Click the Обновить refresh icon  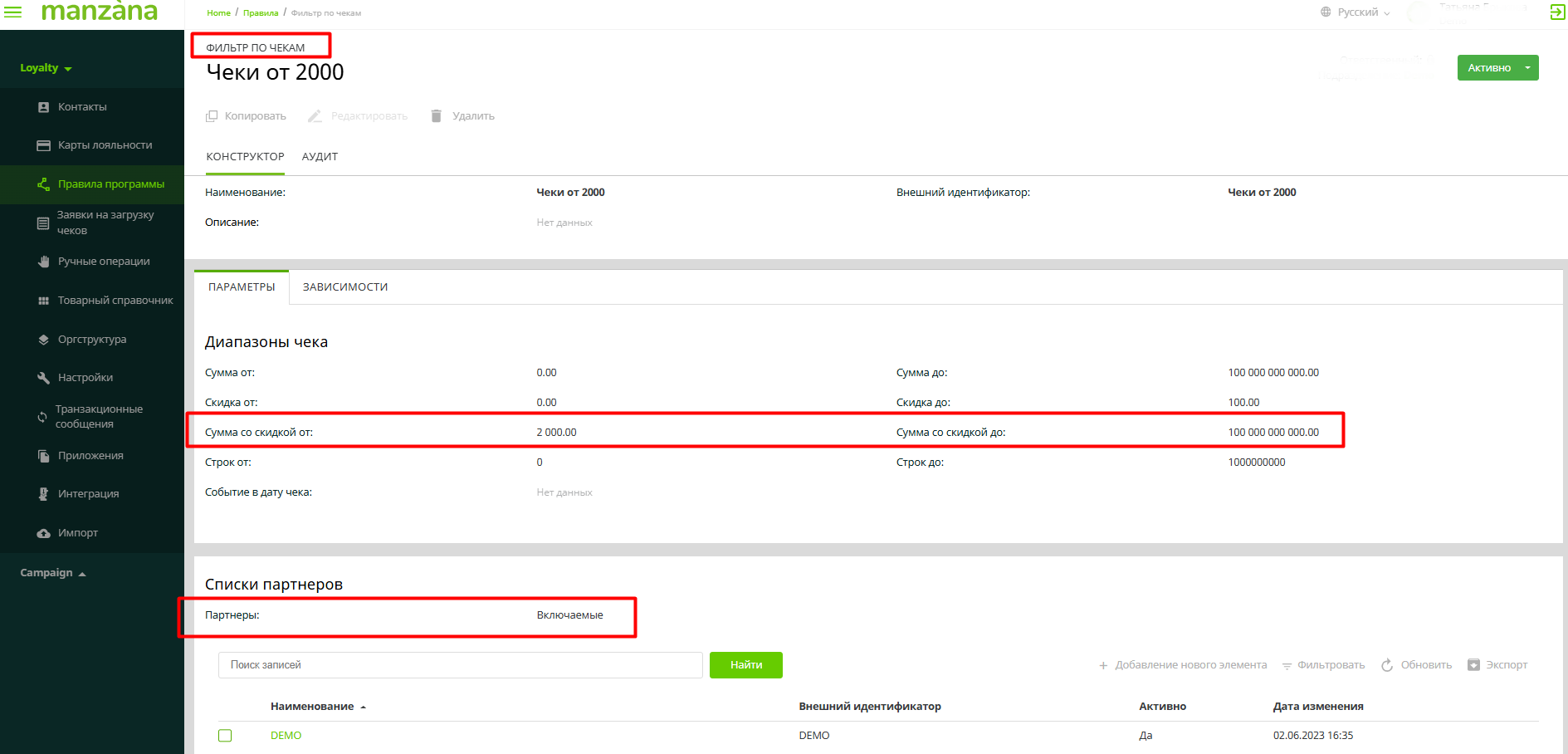click(x=1387, y=665)
